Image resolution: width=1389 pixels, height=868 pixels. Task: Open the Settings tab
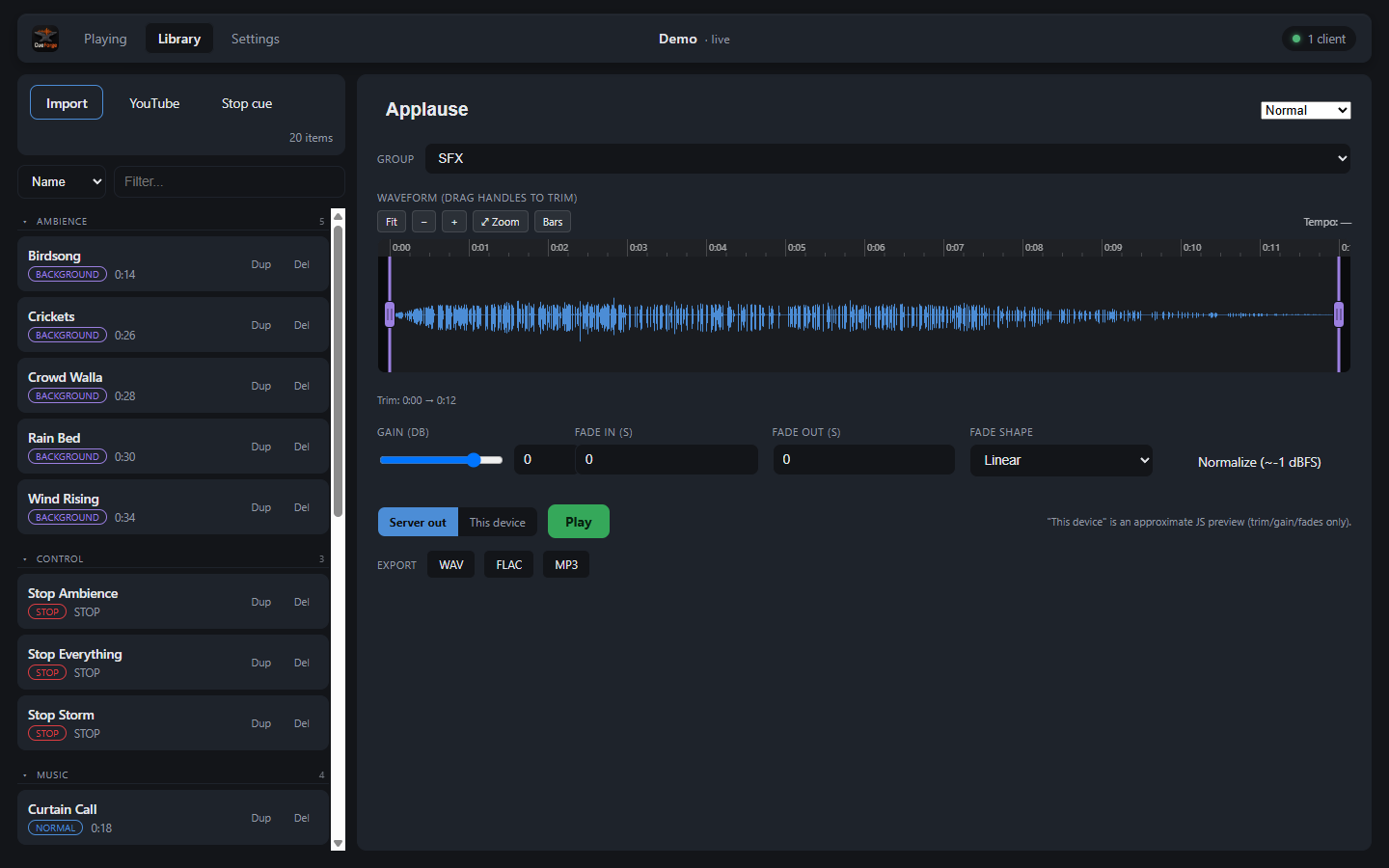point(256,39)
